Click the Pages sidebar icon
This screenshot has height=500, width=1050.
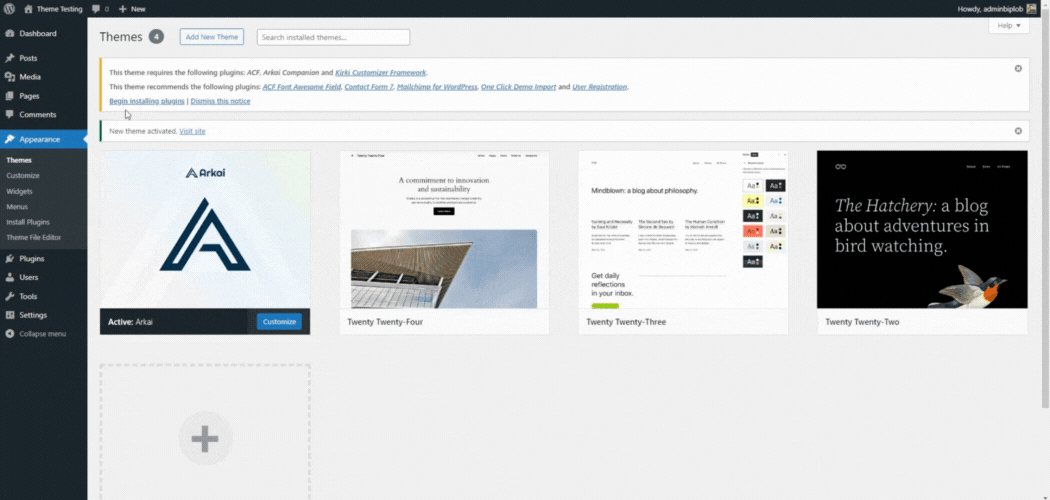10,96
